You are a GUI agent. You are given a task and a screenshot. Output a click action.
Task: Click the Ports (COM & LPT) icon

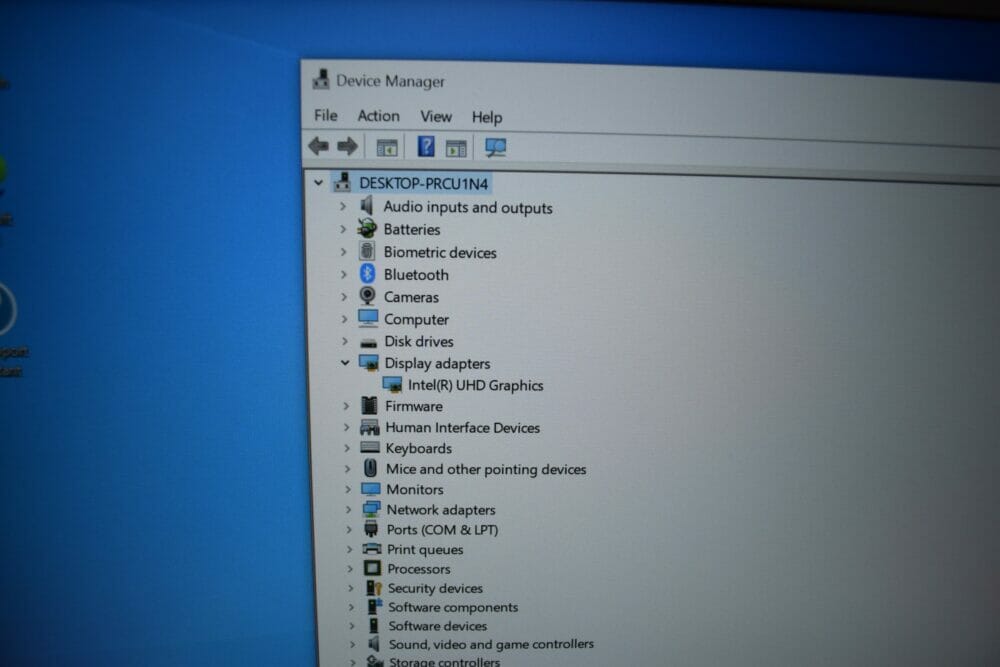[x=371, y=529]
